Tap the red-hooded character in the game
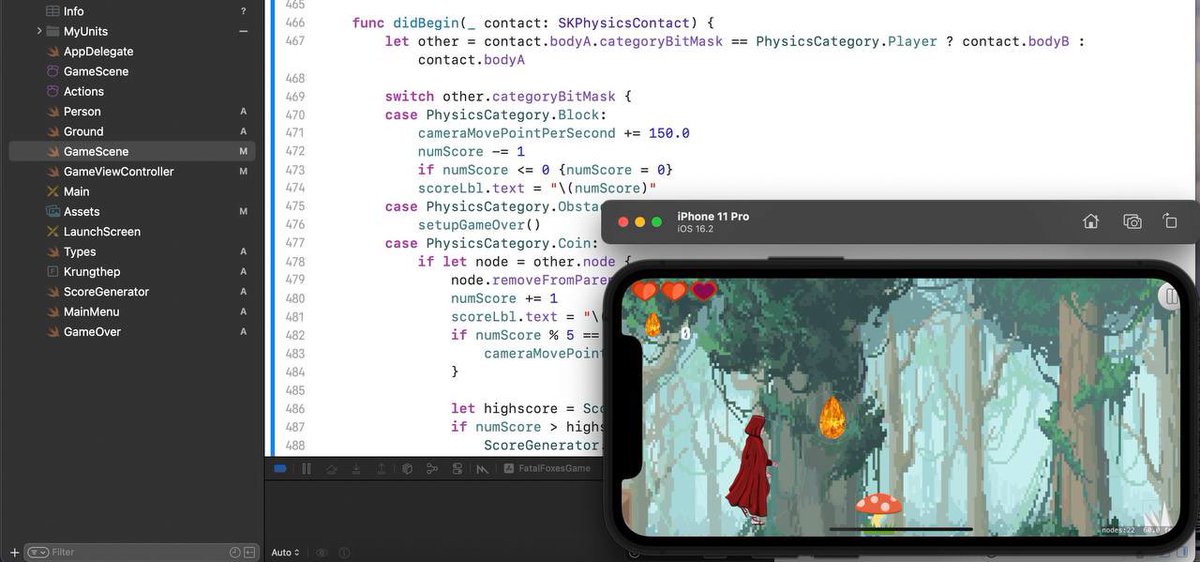This screenshot has width=1200, height=562. (x=751, y=470)
